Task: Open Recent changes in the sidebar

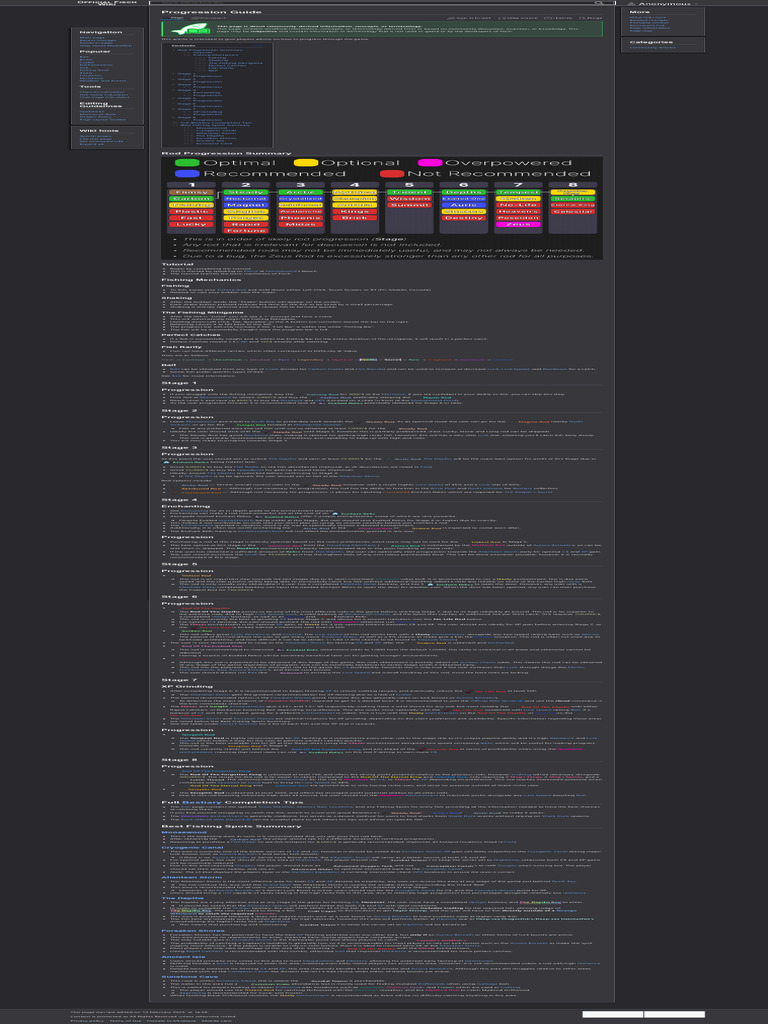Action: pos(97,40)
